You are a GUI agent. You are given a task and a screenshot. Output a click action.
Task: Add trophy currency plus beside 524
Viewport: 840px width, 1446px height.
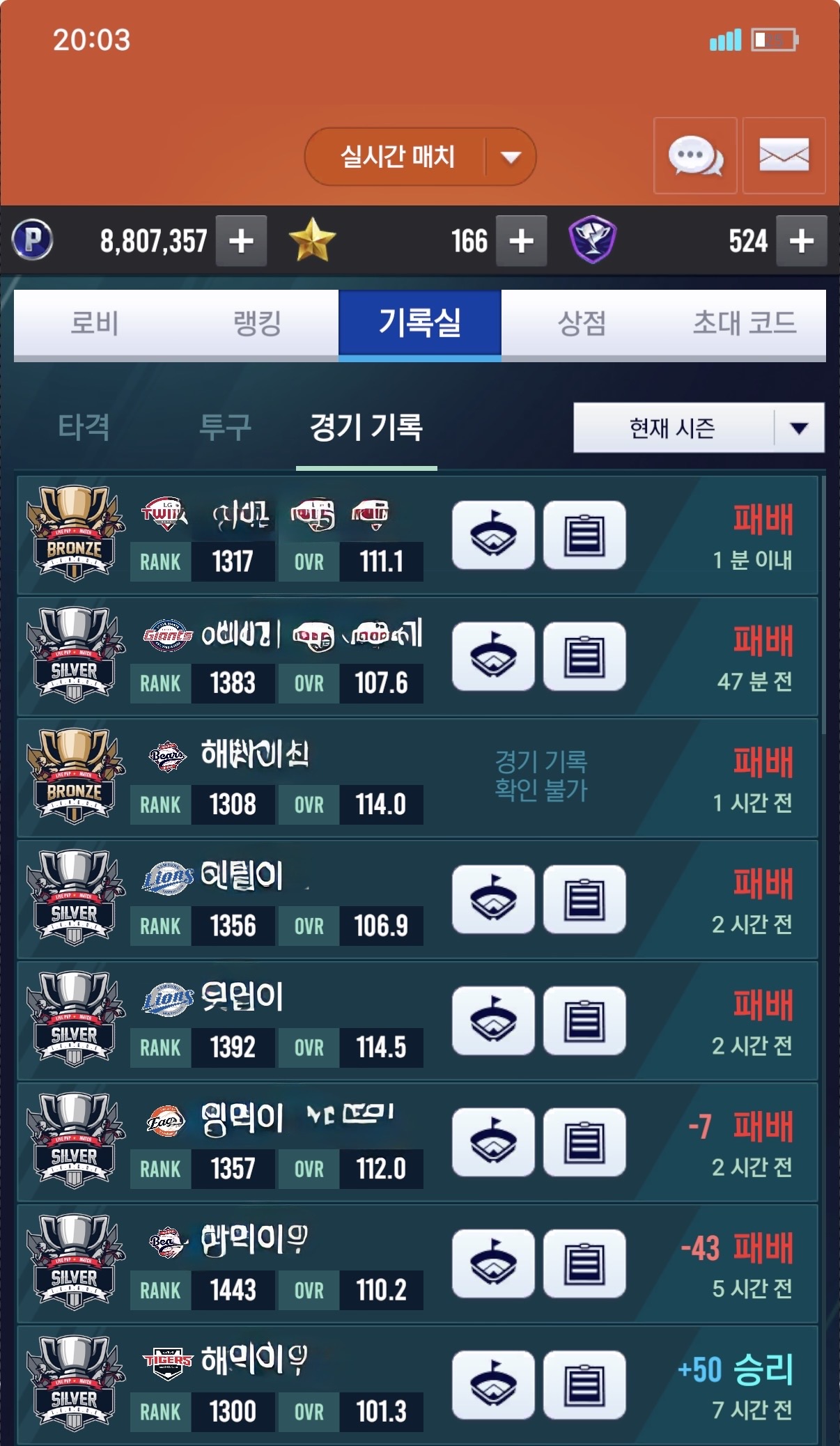[x=802, y=241]
